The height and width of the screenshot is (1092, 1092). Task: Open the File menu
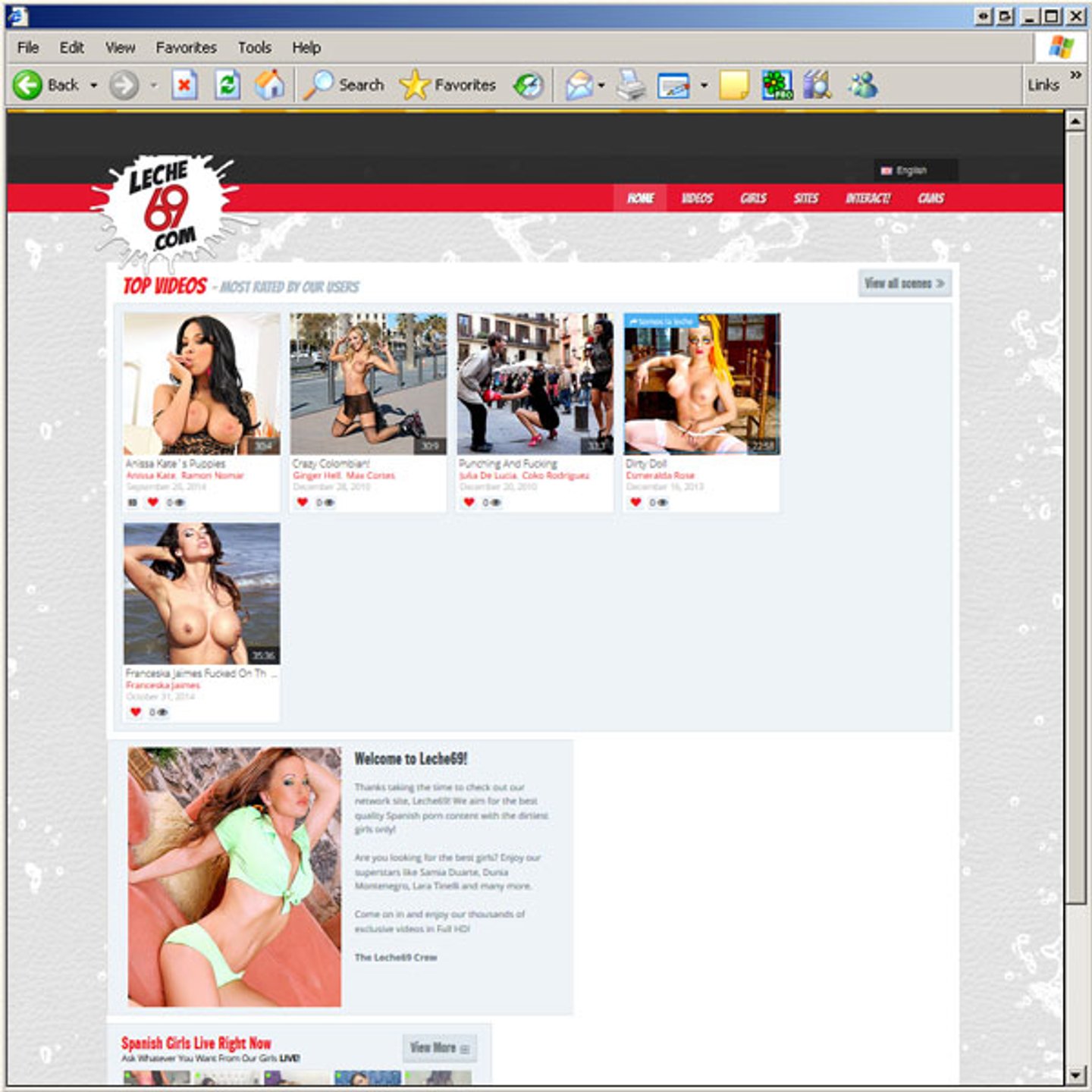pos(28,48)
